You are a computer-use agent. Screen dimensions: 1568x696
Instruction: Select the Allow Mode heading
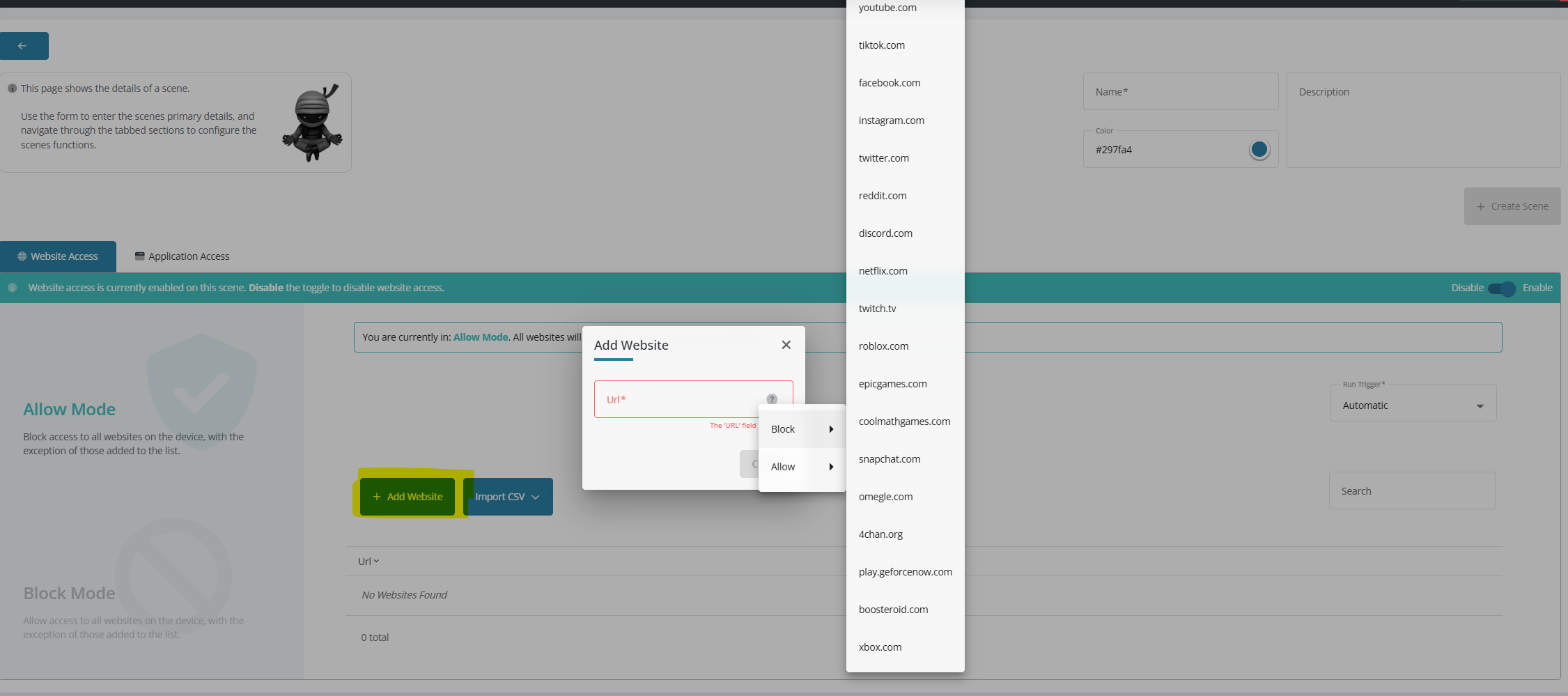click(69, 410)
